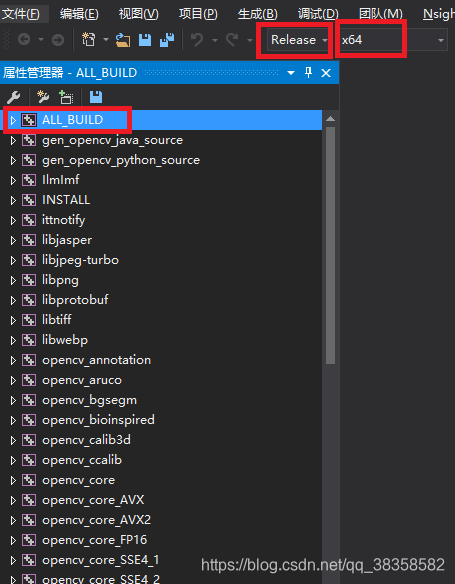The width and height of the screenshot is (455, 584).
Task: Open the 文件(F) menu
Action: pyautogui.click(x=21, y=14)
